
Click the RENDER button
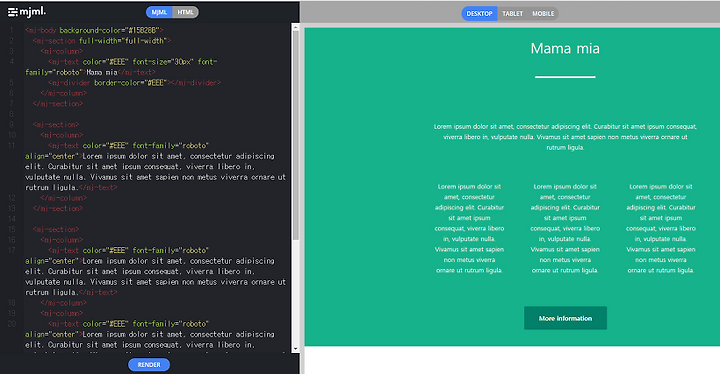[x=149, y=365]
